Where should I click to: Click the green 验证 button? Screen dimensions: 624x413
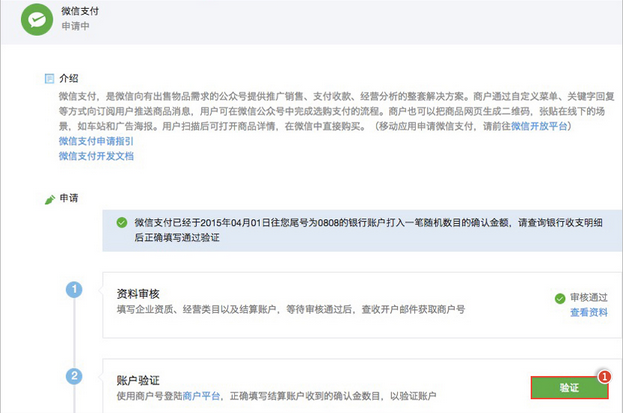[x=569, y=387]
